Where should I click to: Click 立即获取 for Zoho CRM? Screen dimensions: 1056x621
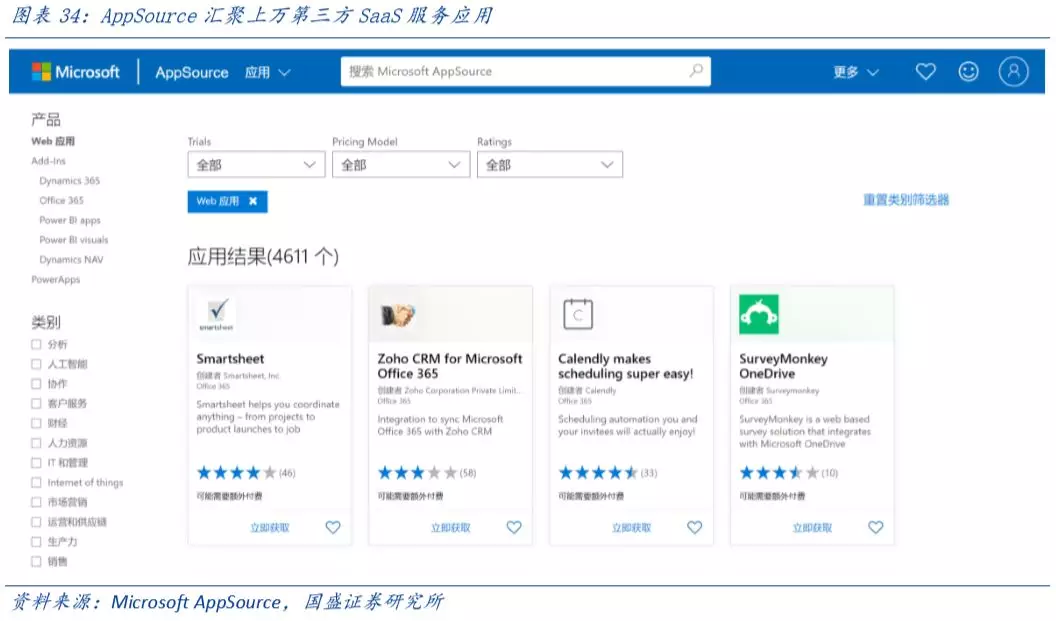click(x=451, y=528)
